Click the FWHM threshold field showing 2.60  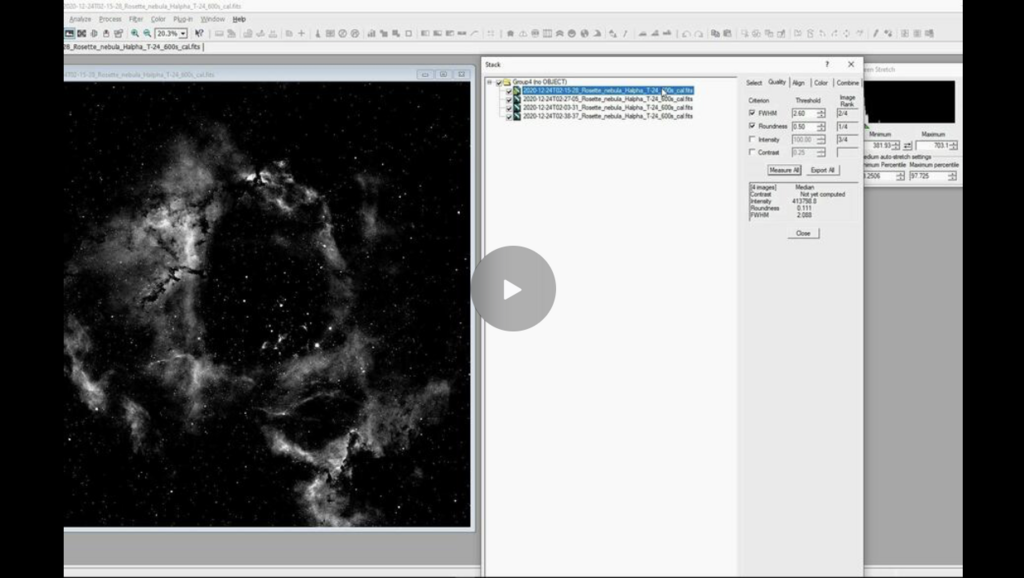coord(804,114)
